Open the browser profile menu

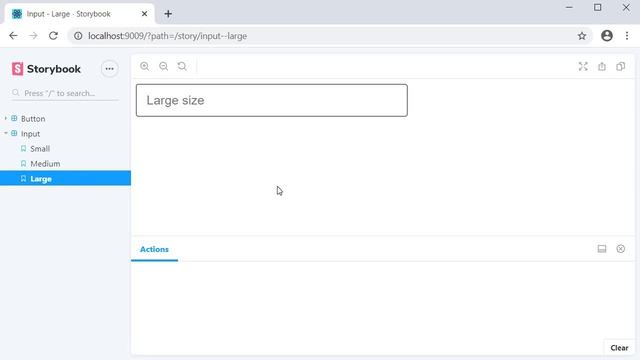[x=607, y=36]
